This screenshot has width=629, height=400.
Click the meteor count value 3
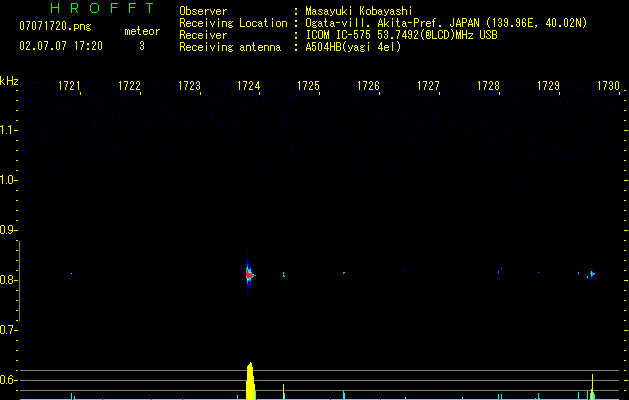coord(142,46)
